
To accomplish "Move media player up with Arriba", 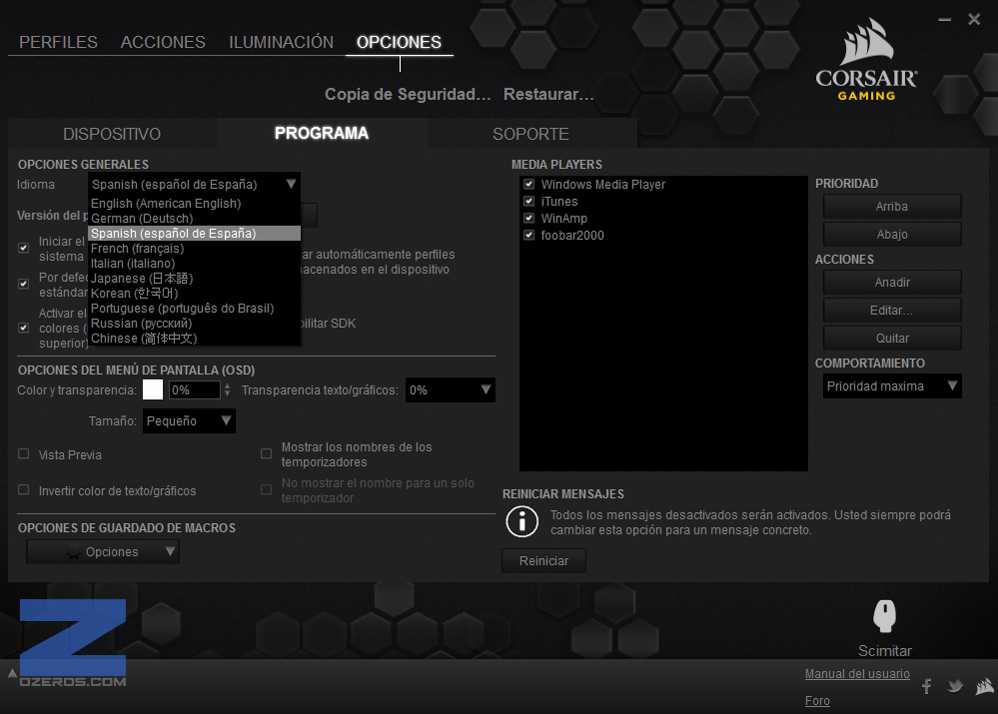I will (x=892, y=207).
